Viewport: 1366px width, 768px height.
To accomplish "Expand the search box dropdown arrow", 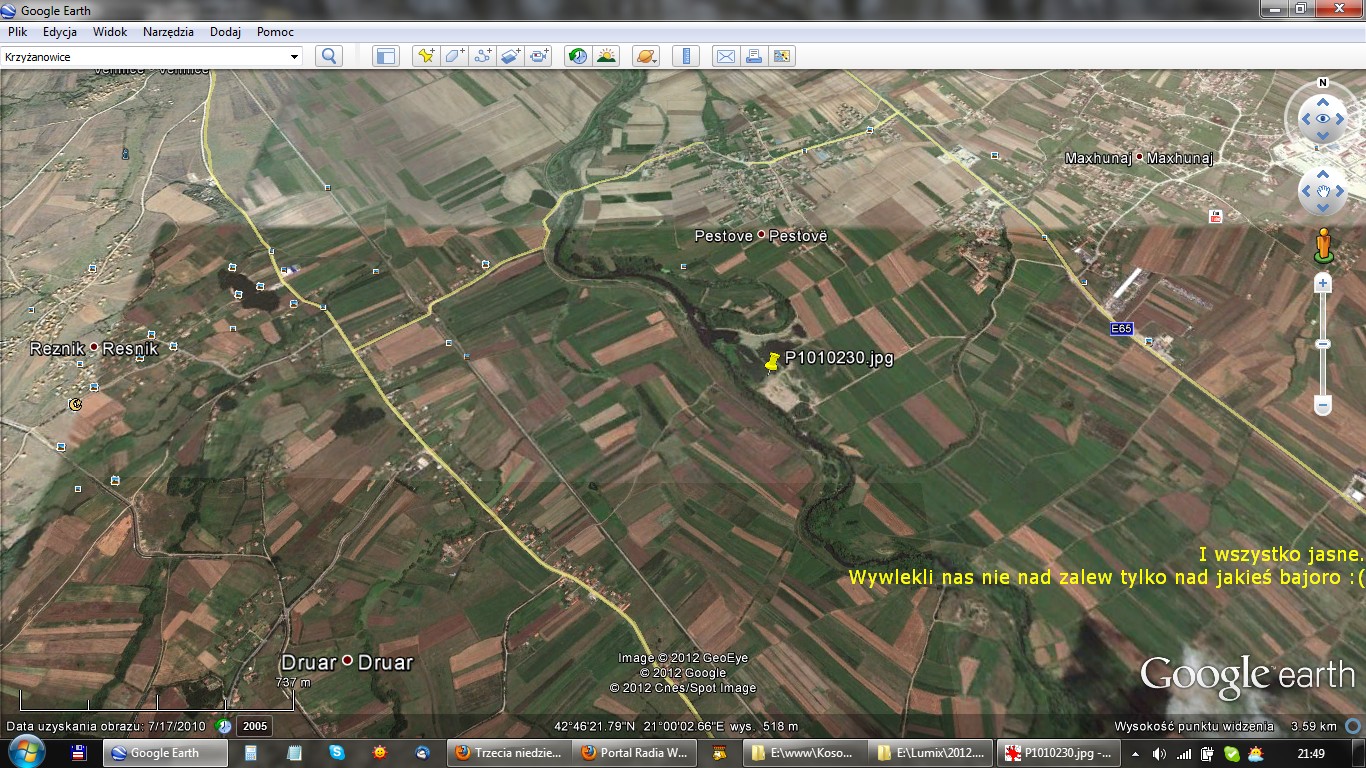I will [294, 57].
